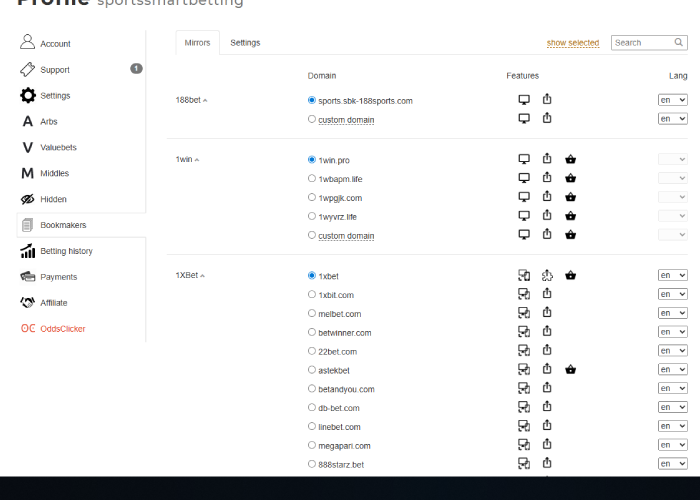Click basket icon for 1wbapm.life
This screenshot has width=700, height=500.
[571, 178]
